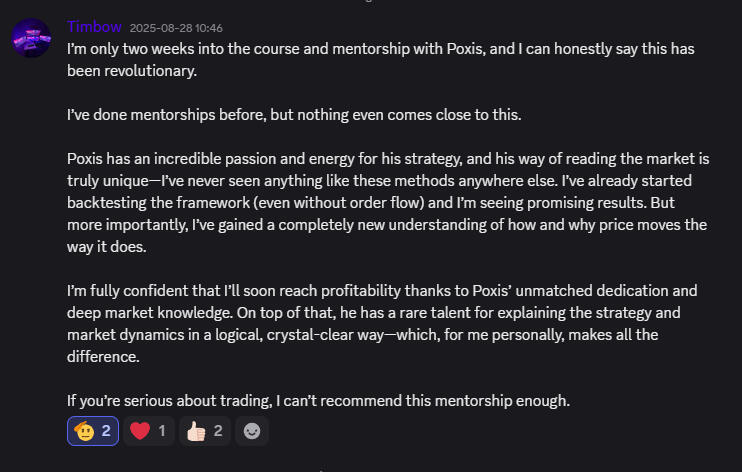Click the line "If you're serious about trading"
This screenshot has height=472, width=742.
318,401
